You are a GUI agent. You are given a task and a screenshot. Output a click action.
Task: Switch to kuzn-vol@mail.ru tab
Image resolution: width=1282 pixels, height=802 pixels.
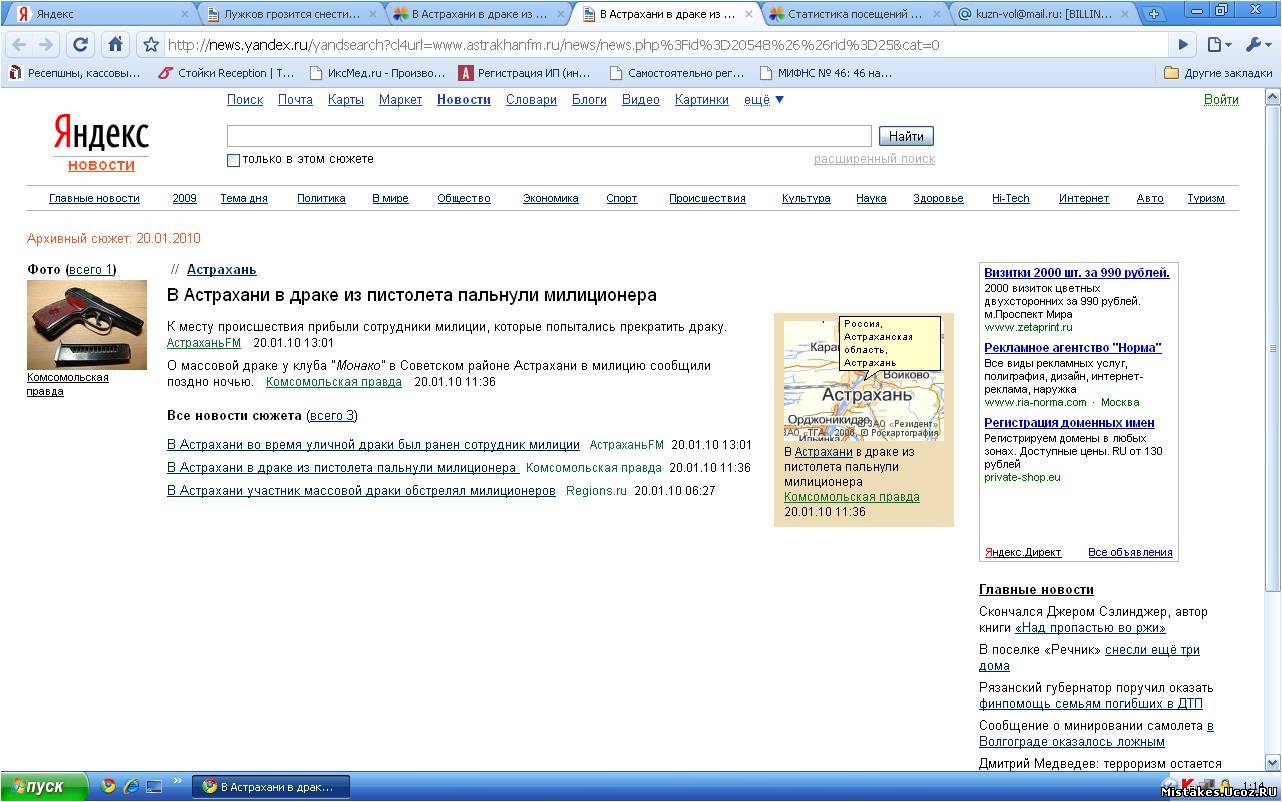1040,14
